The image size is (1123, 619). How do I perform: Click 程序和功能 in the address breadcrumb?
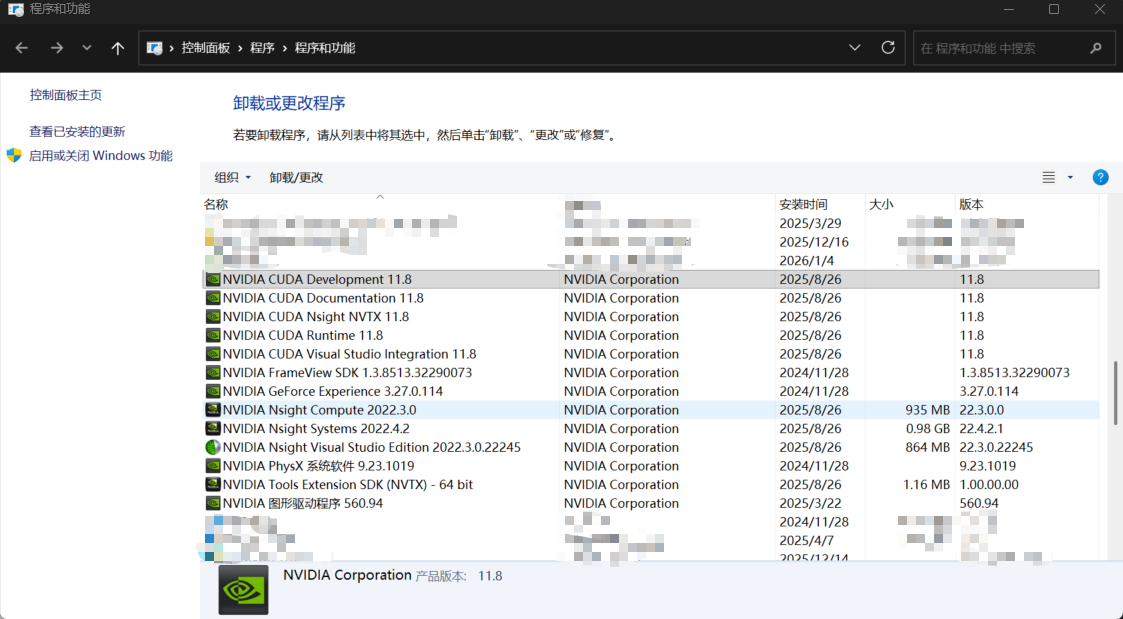324,48
